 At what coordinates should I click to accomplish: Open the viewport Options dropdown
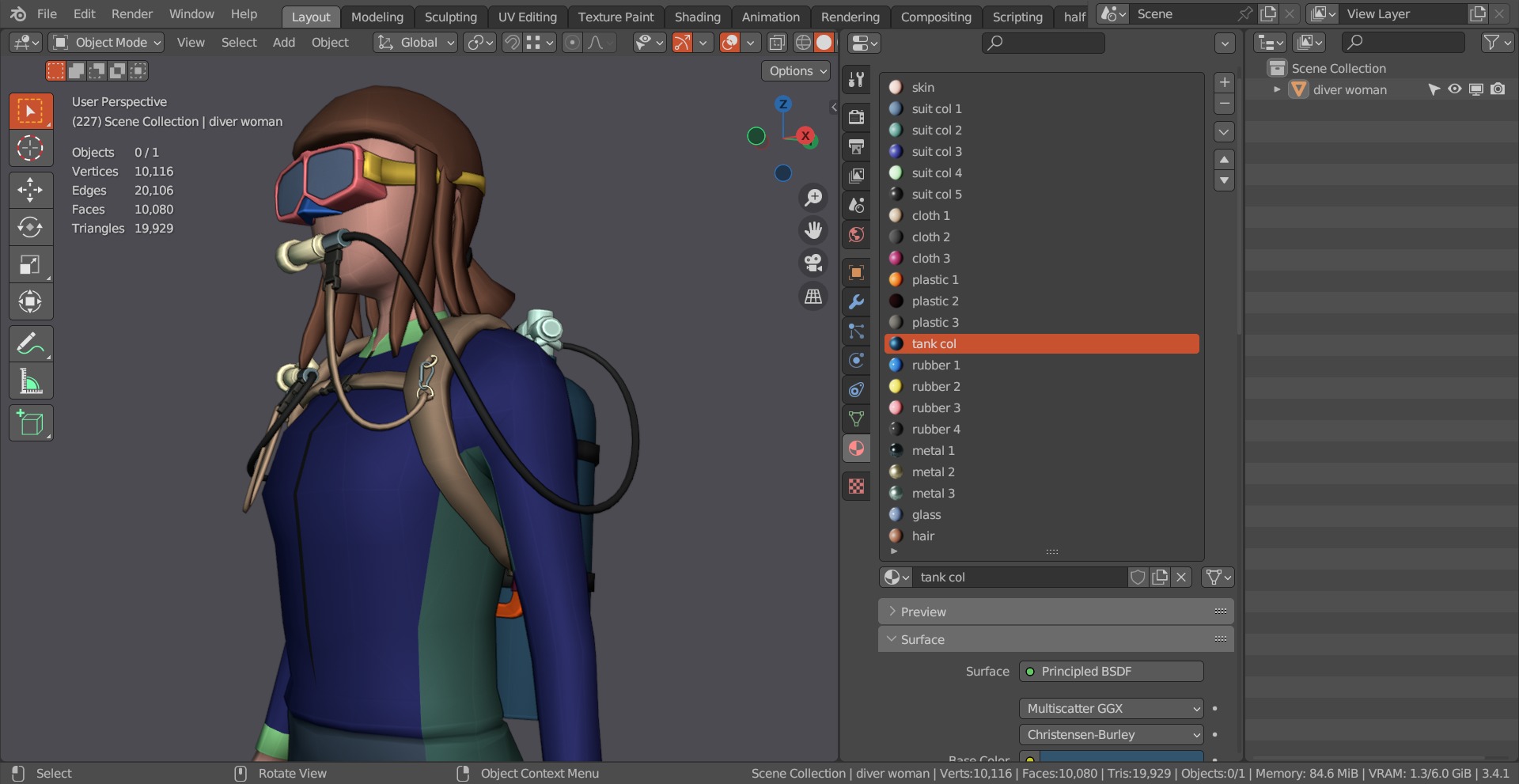(797, 70)
